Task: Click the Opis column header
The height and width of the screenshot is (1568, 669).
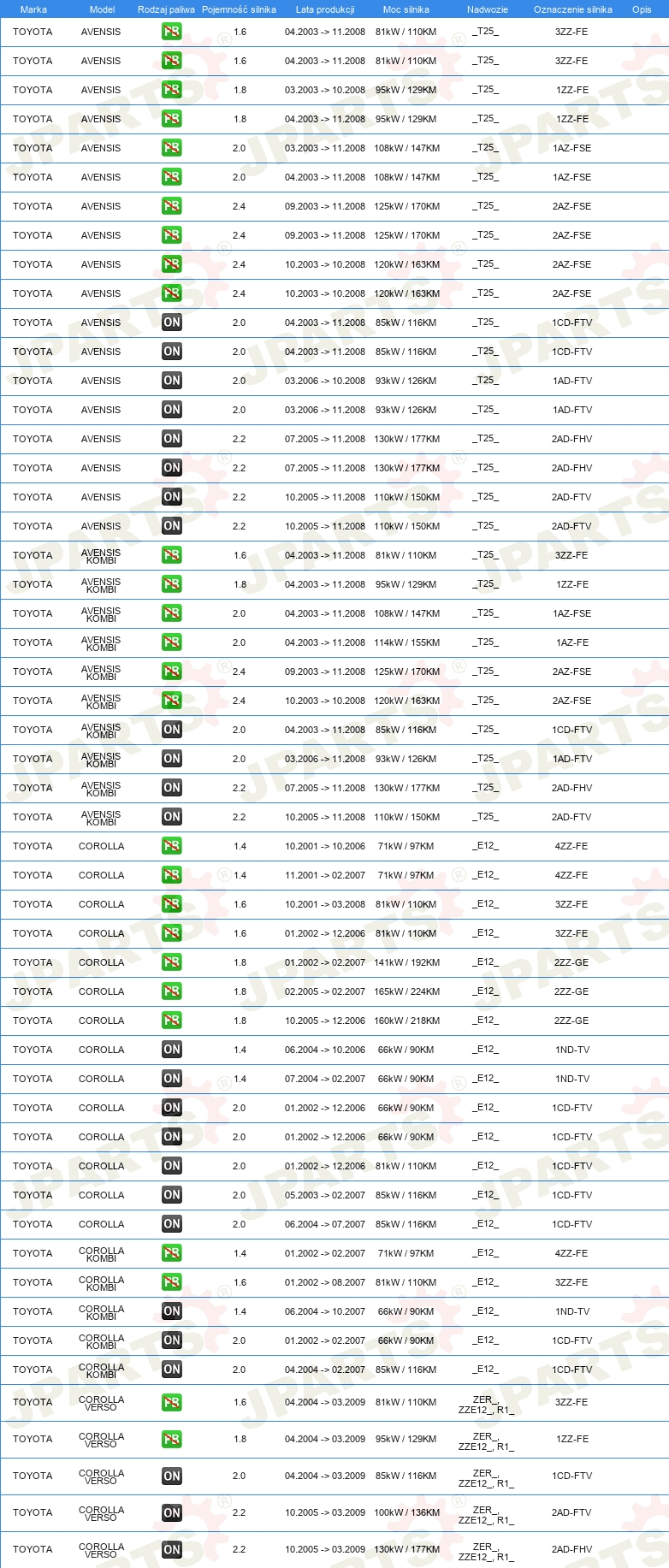Action: [x=642, y=9]
